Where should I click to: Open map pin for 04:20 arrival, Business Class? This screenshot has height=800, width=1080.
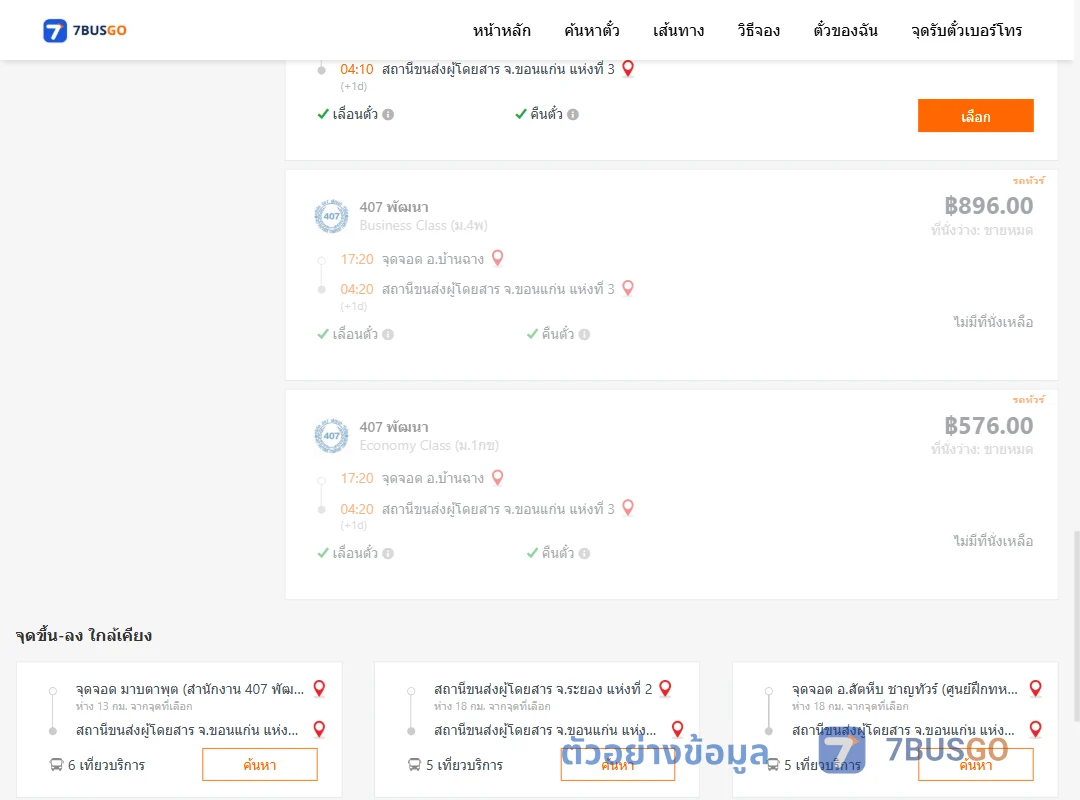pos(628,288)
